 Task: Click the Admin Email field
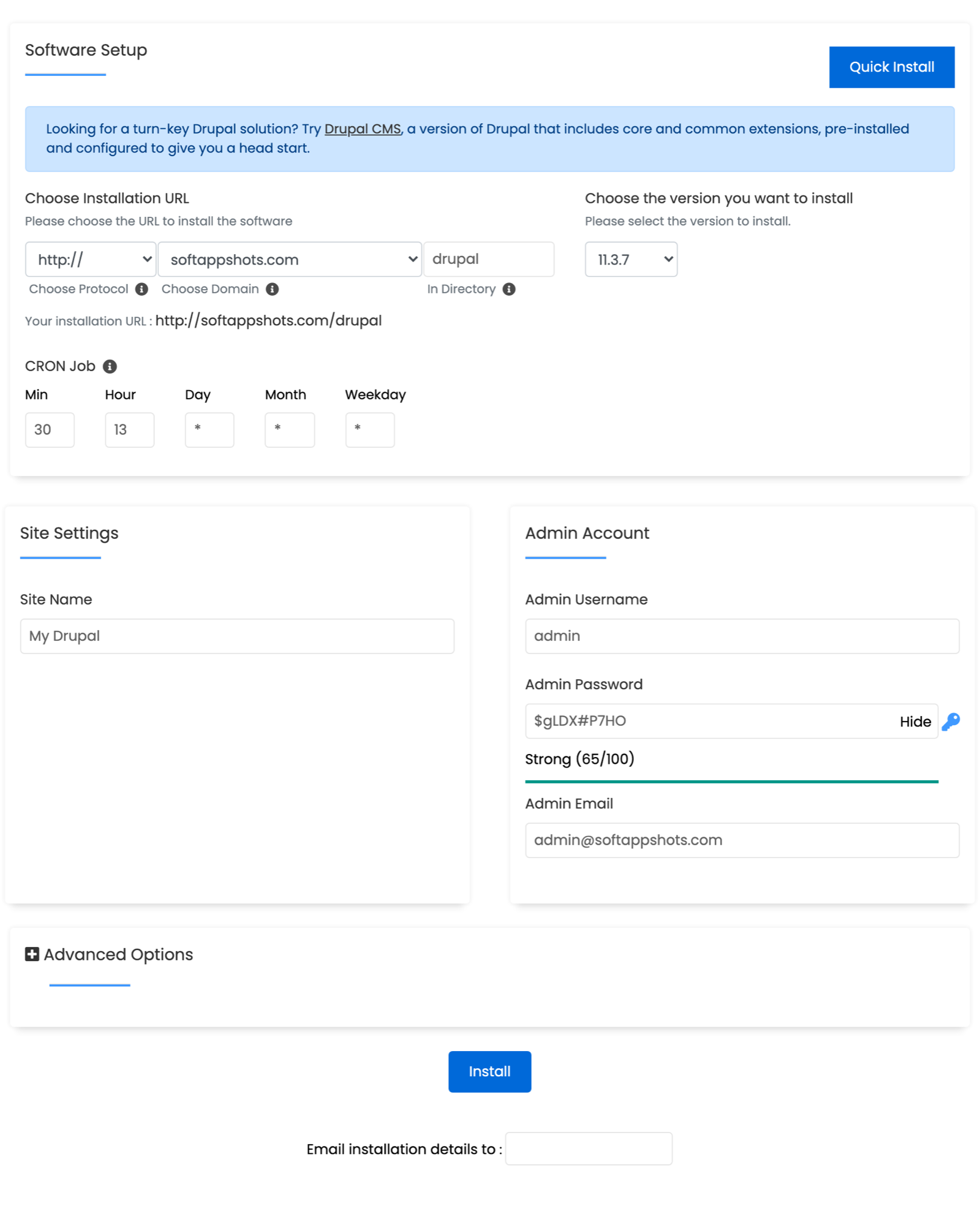742,840
